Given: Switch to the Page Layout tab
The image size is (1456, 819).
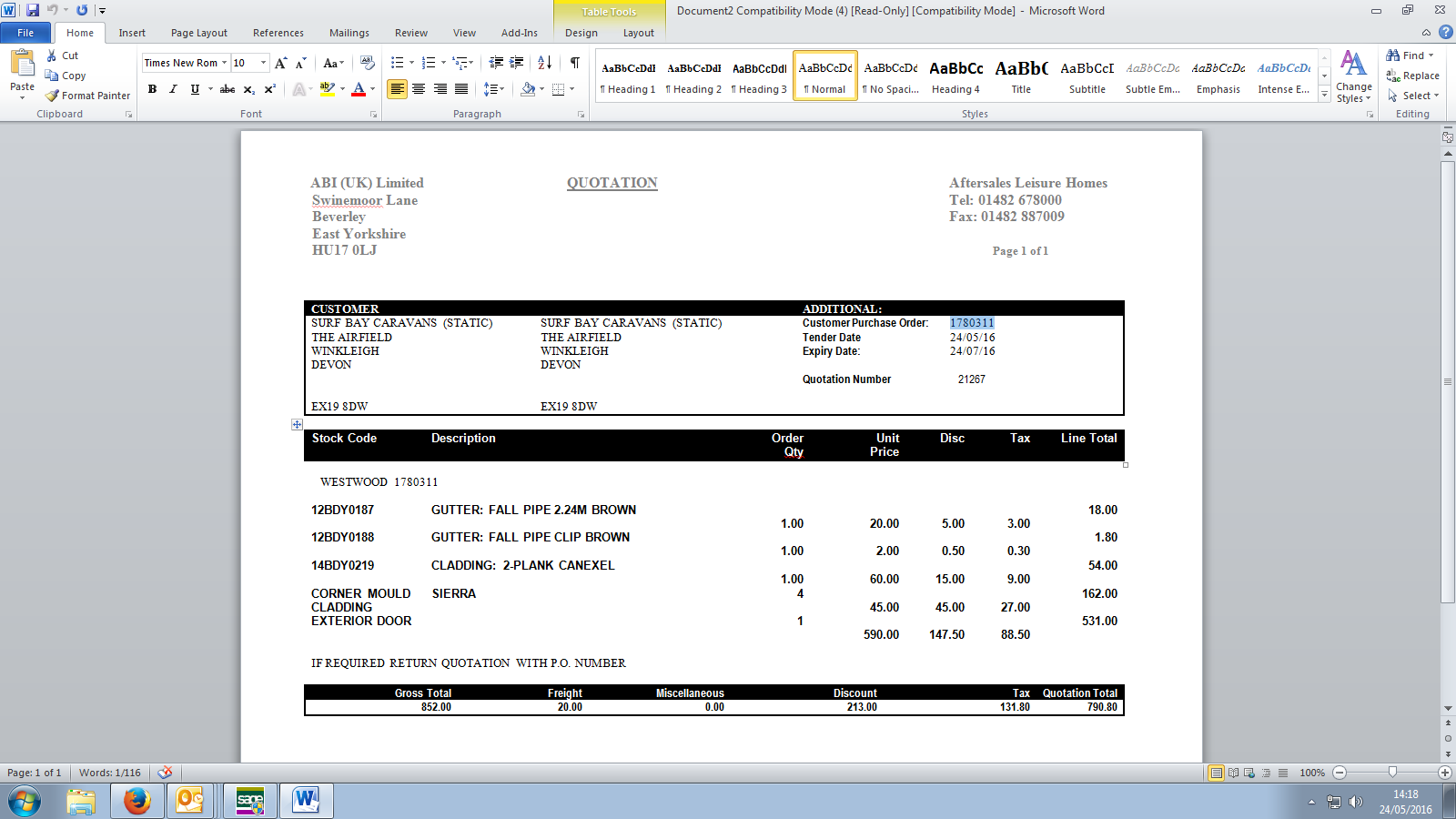Looking at the screenshot, I should coord(198,33).
